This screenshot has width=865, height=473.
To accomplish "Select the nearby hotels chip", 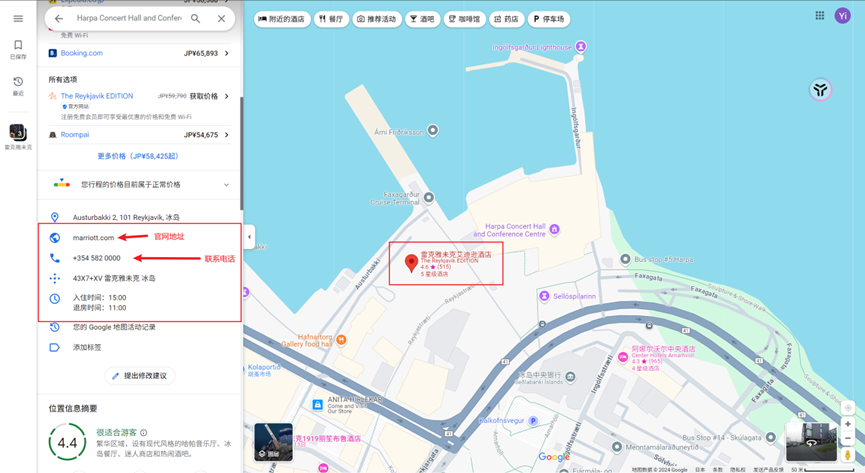I will (x=282, y=19).
